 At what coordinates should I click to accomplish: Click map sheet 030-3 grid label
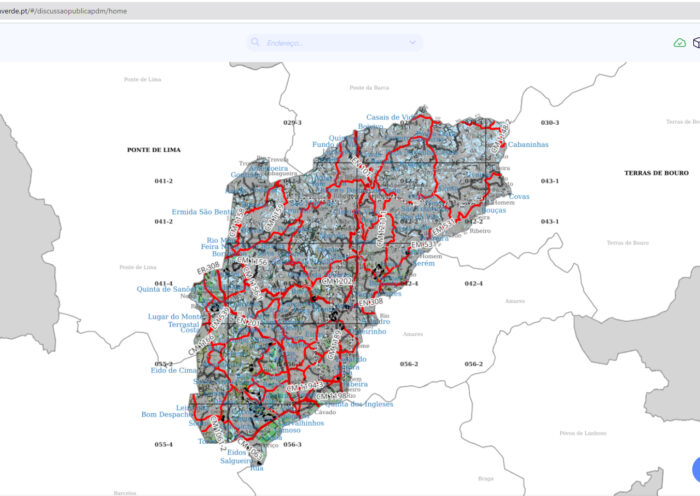(x=550, y=122)
